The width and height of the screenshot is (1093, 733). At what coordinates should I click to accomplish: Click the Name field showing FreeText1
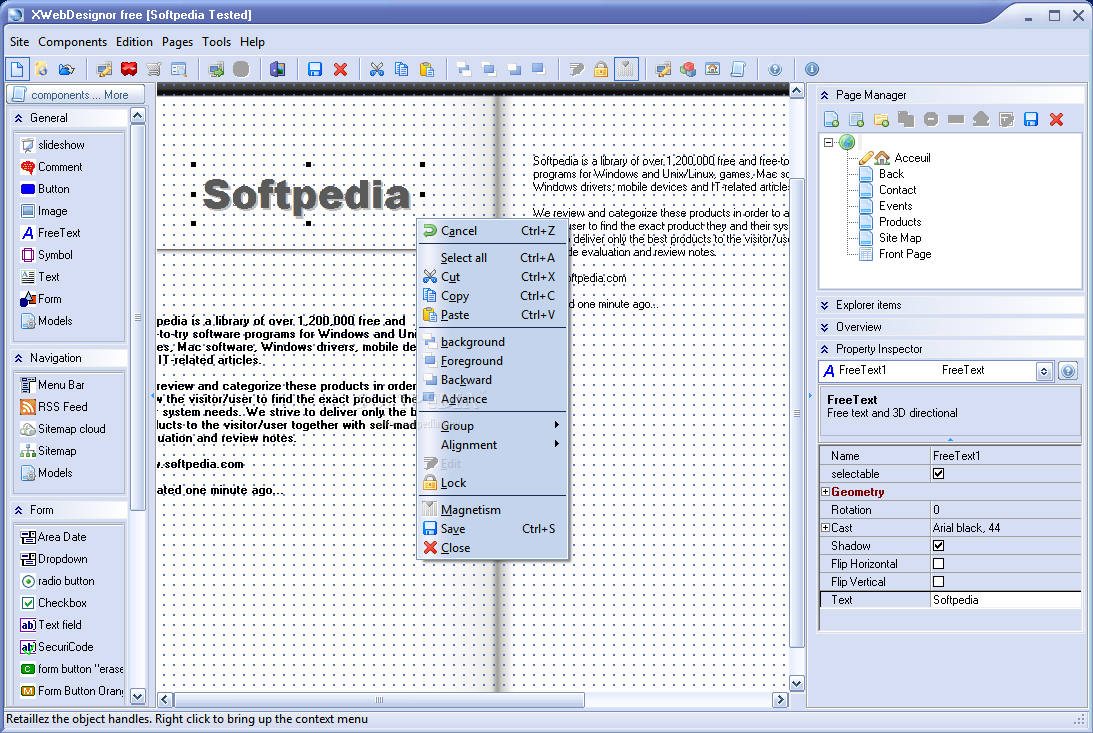tap(1006, 456)
